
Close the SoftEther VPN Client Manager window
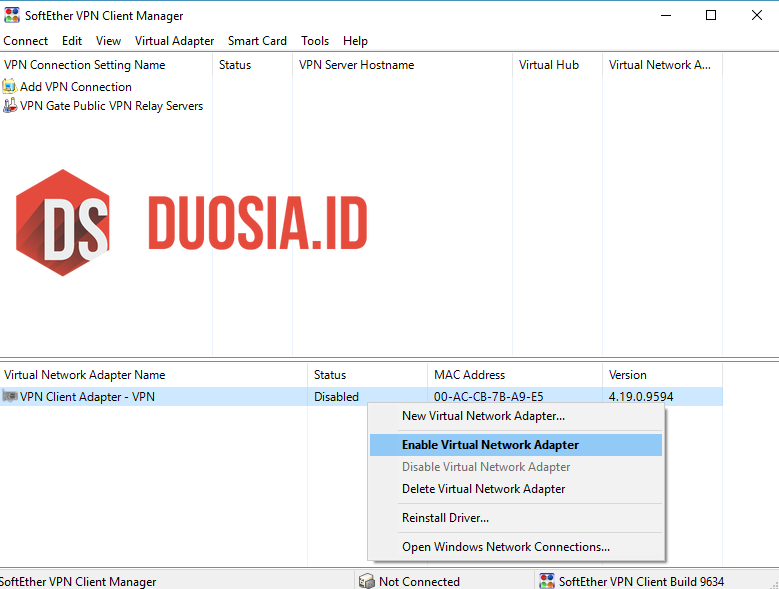pos(757,15)
